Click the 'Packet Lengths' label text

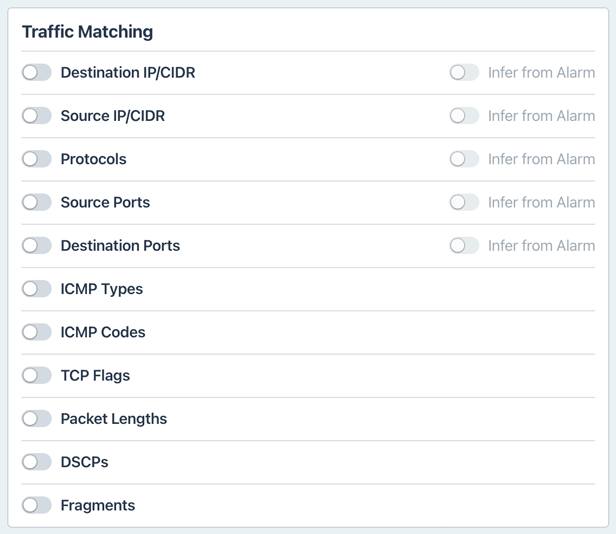(x=113, y=419)
